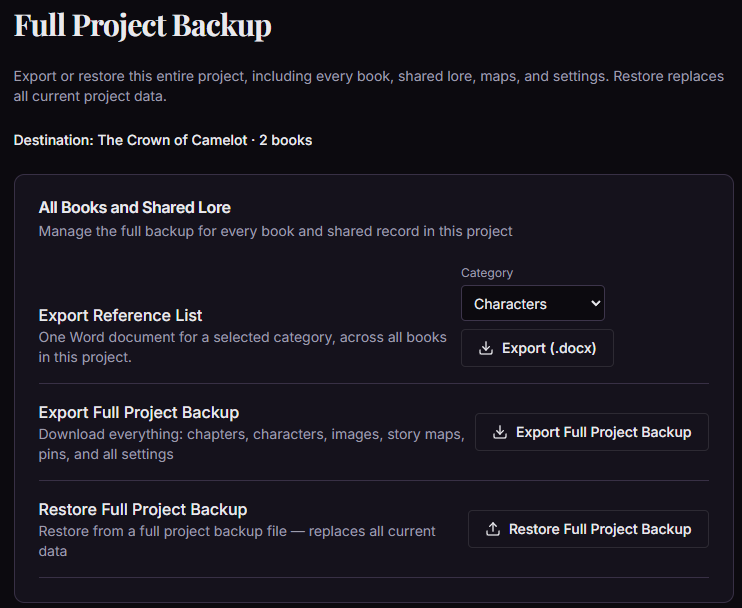Image resolution: width=742 pixels, height=608 pixels.
Task: Click the Export (.docx) button
Action: (537, 348)
